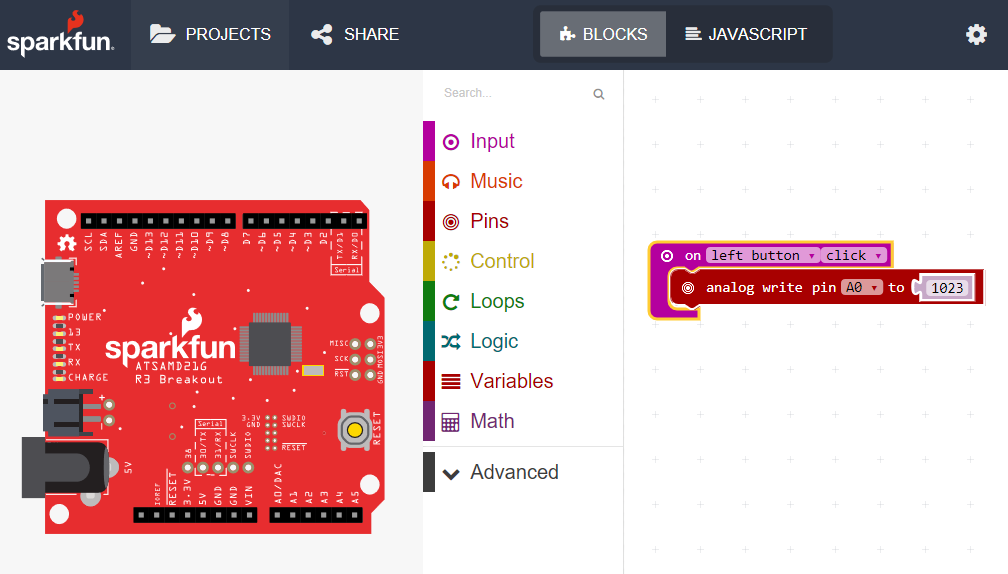Click the yellow RESET button on the board
Viewport: 1008px width, 574px height.
(355, 430)
